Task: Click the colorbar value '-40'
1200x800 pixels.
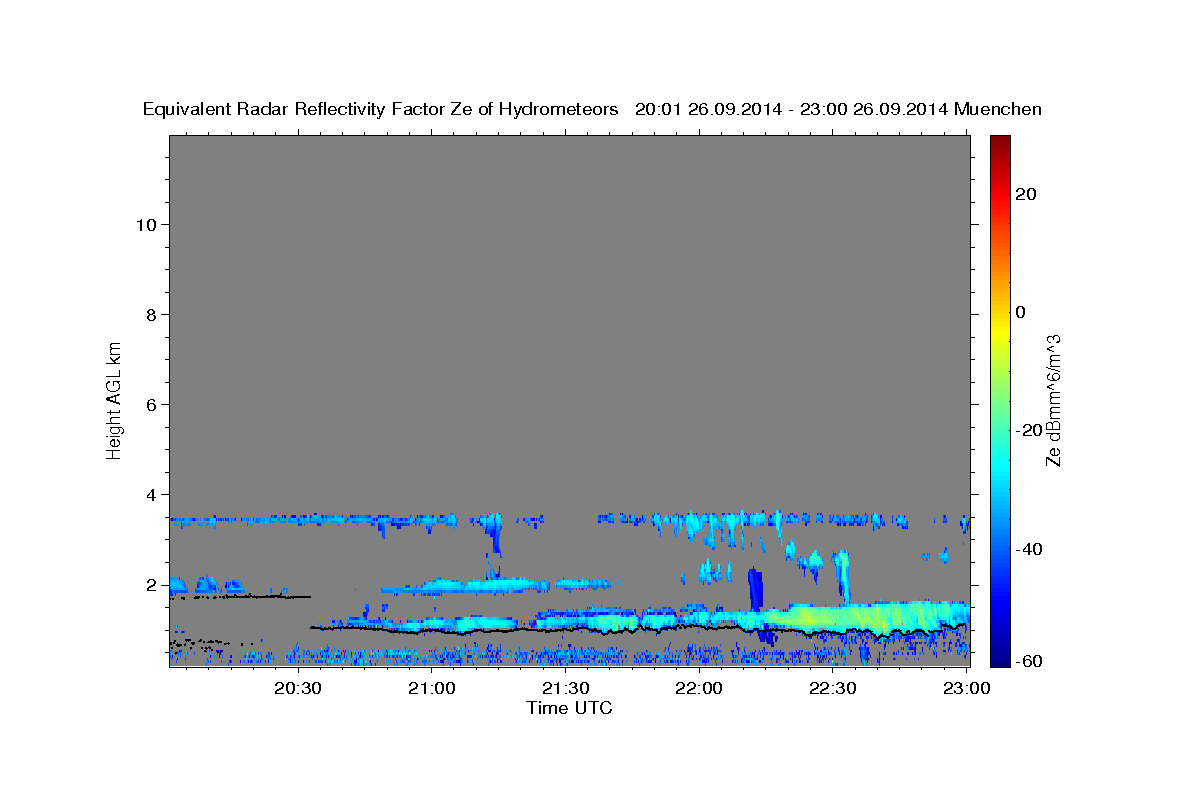Action: click(x=1029, y=548)
